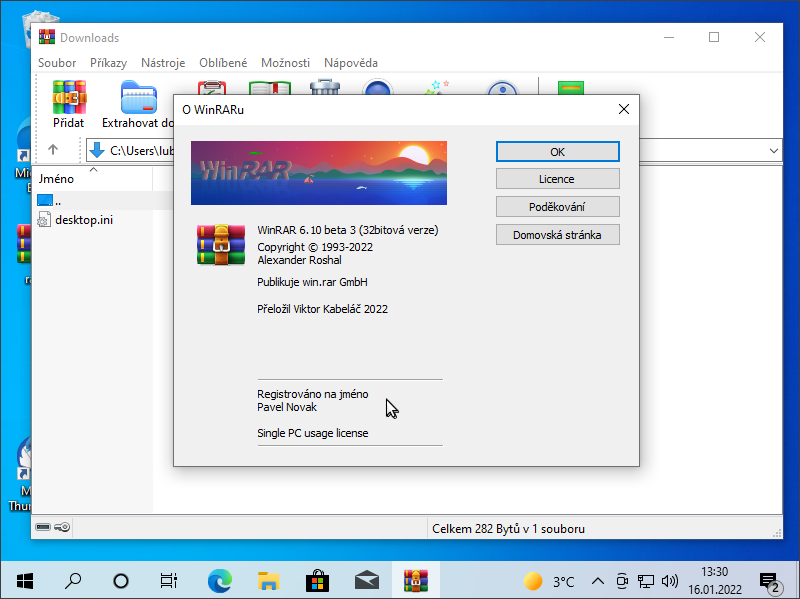Open the Možnosti menu
The width and height of the screenshot is (800, 599).
285,63
